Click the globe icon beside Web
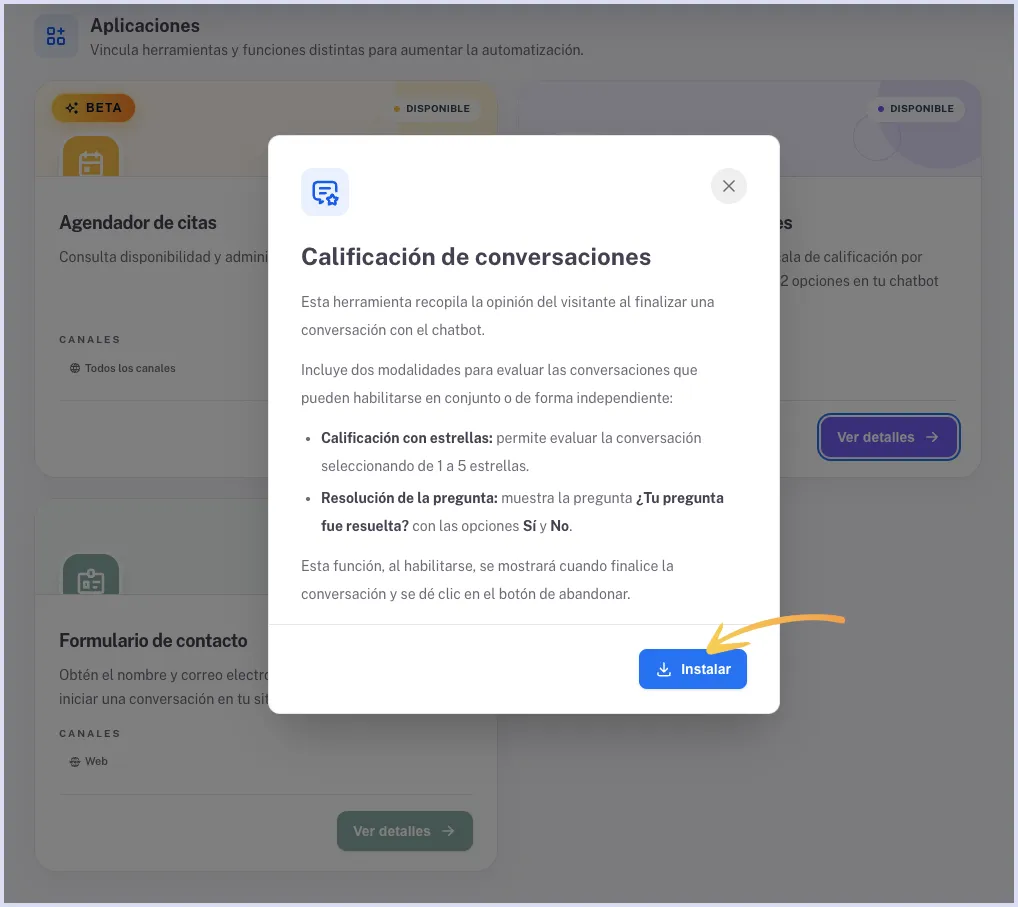Image resolution: width=1018 pixels, height=907 pixels. 75,762
